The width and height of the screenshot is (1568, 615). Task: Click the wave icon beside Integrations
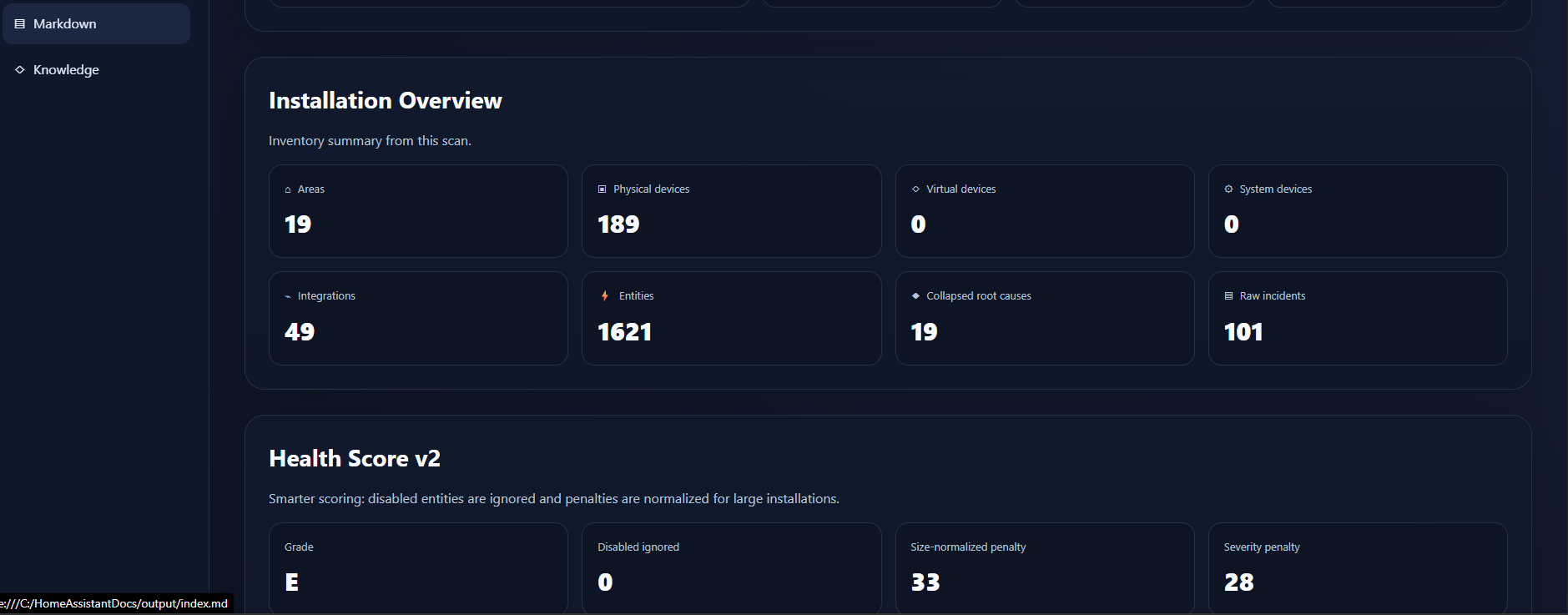pyautogui.click(x=288, y=296)
